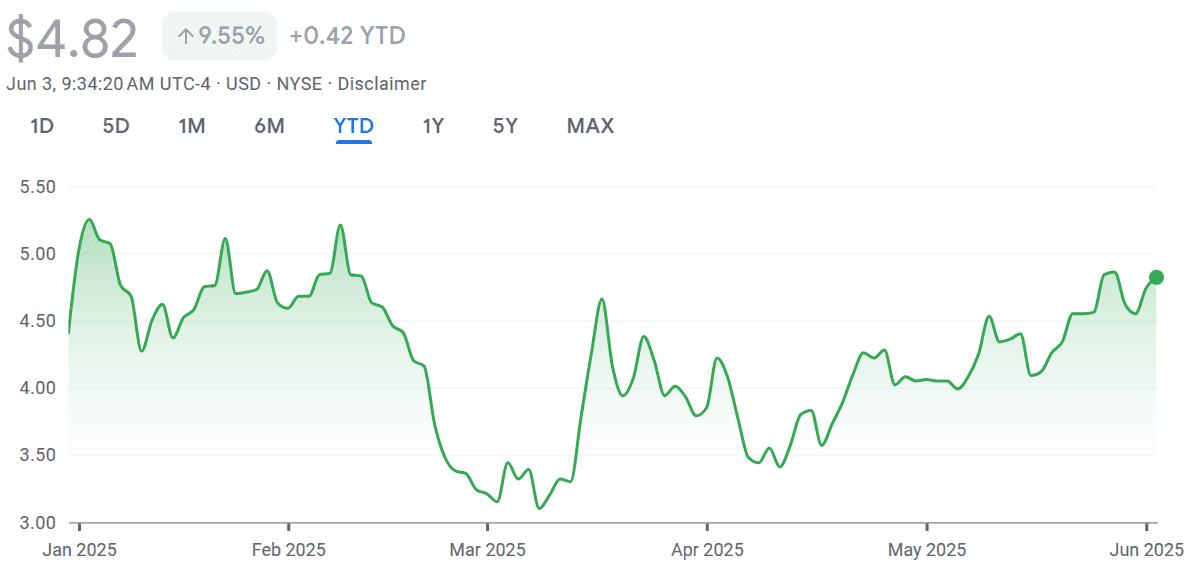Click the green current-price dot on chart
Viewport: 1189px width, 566px height.
[x=1156, y=277]
